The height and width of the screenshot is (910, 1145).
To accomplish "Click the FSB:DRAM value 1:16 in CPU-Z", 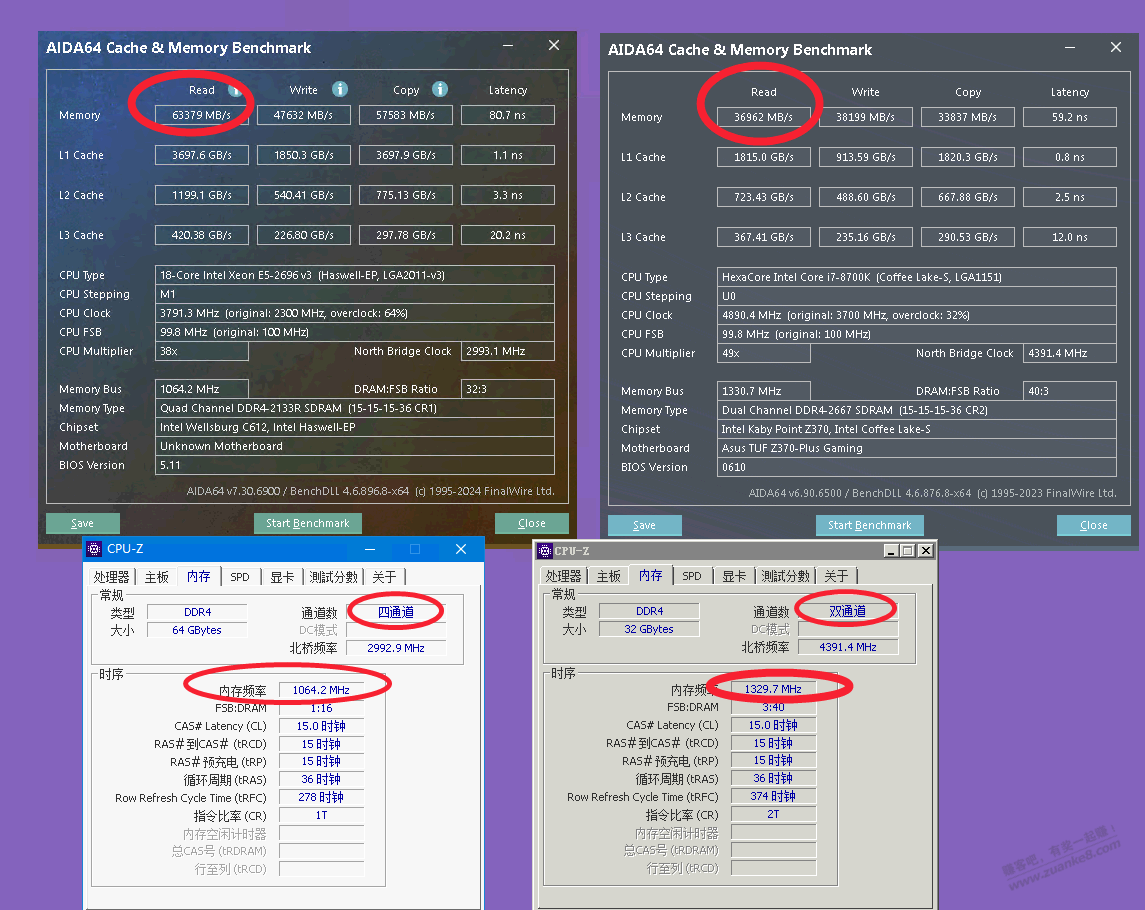I will coord(321,708).
